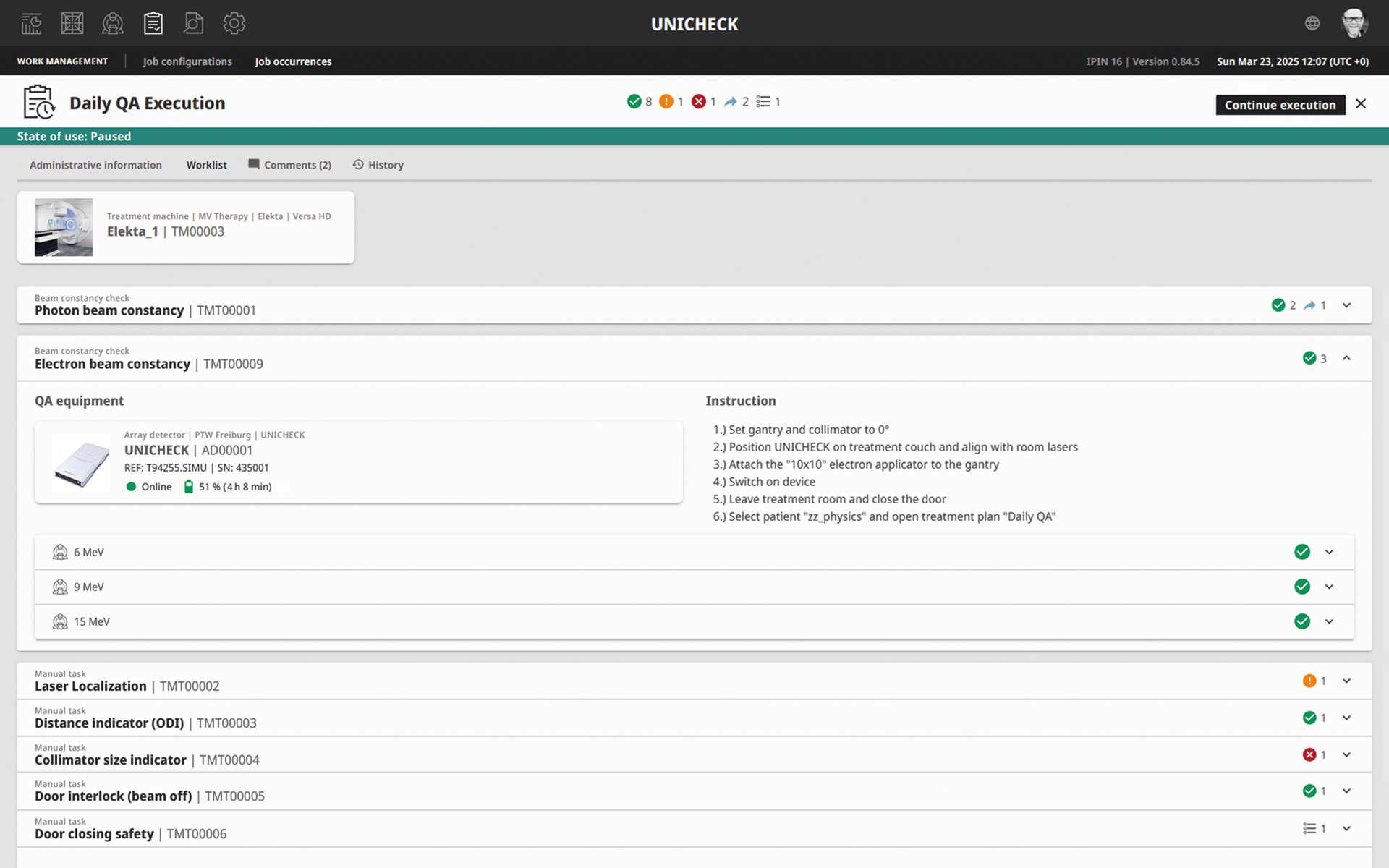Click the Elekta_1 machine thumbnail
Image resolution: width=1389 pixels, height=868 pixels.
[x=64, y=227]
